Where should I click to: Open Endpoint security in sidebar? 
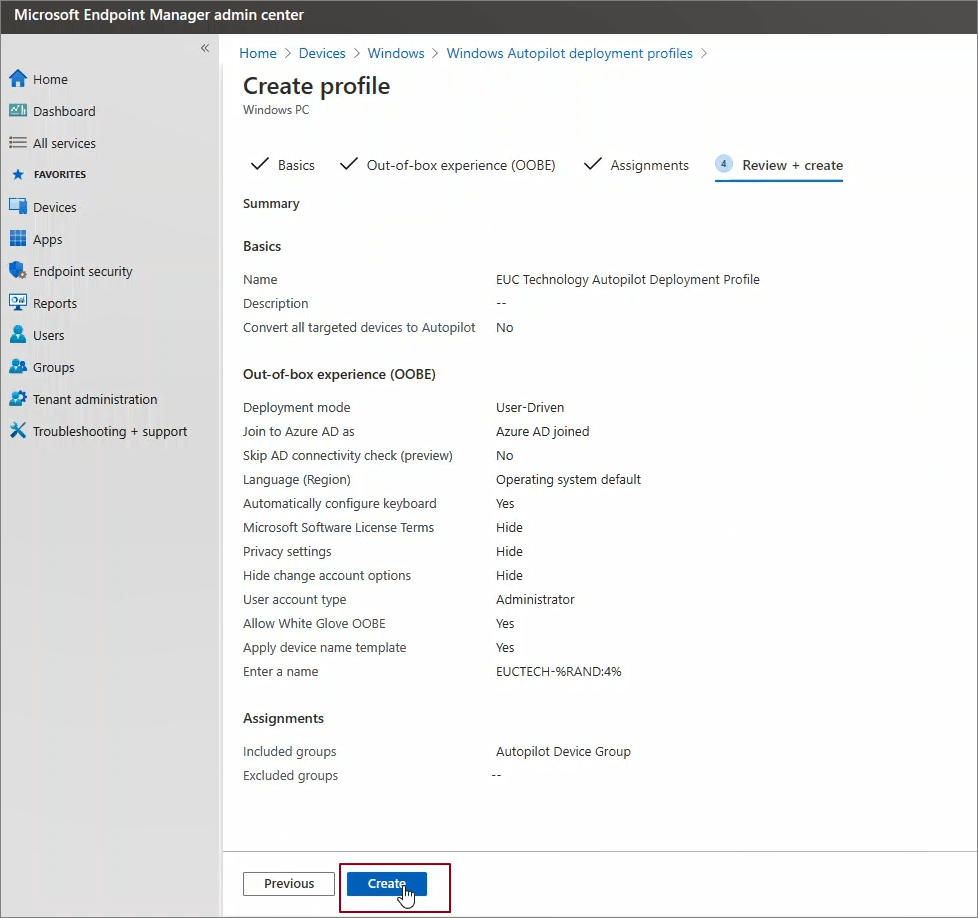tap(83, 271)
